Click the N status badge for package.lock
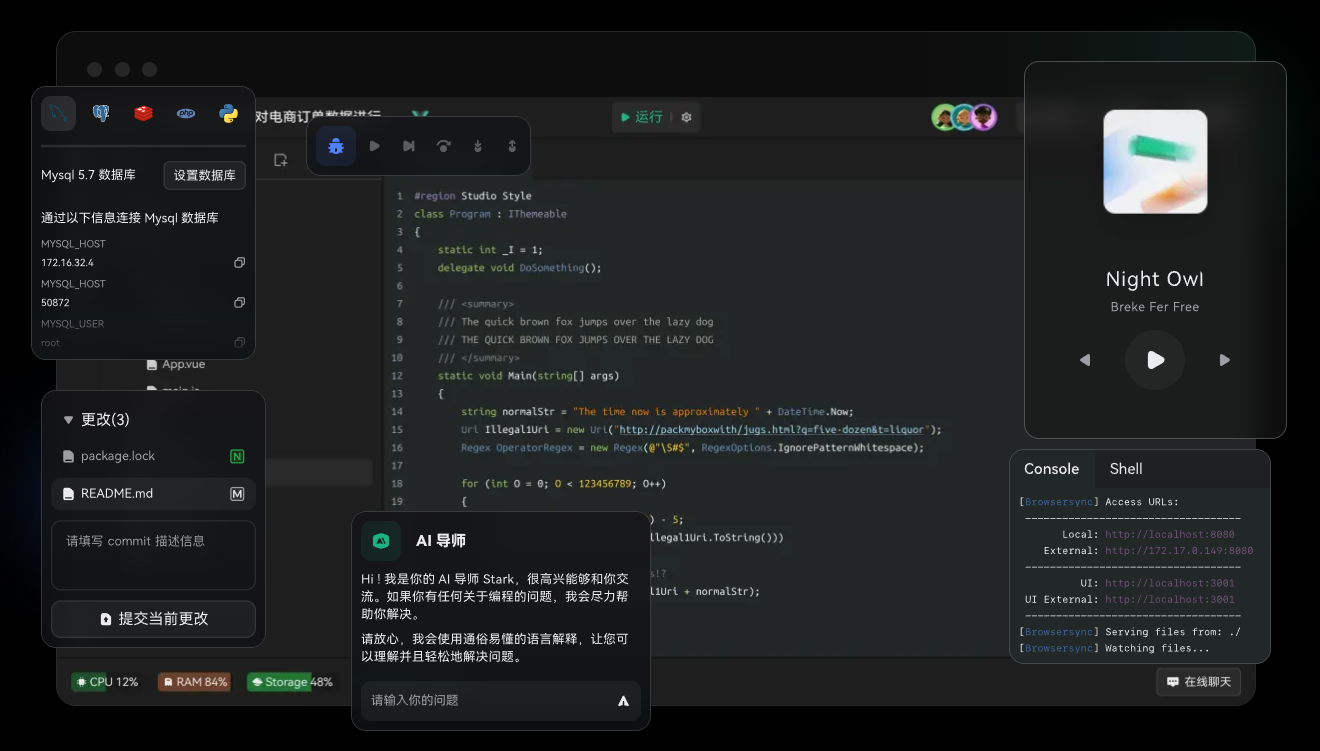The height and width of the screenshot is (751, 1320). coord(237,456)
